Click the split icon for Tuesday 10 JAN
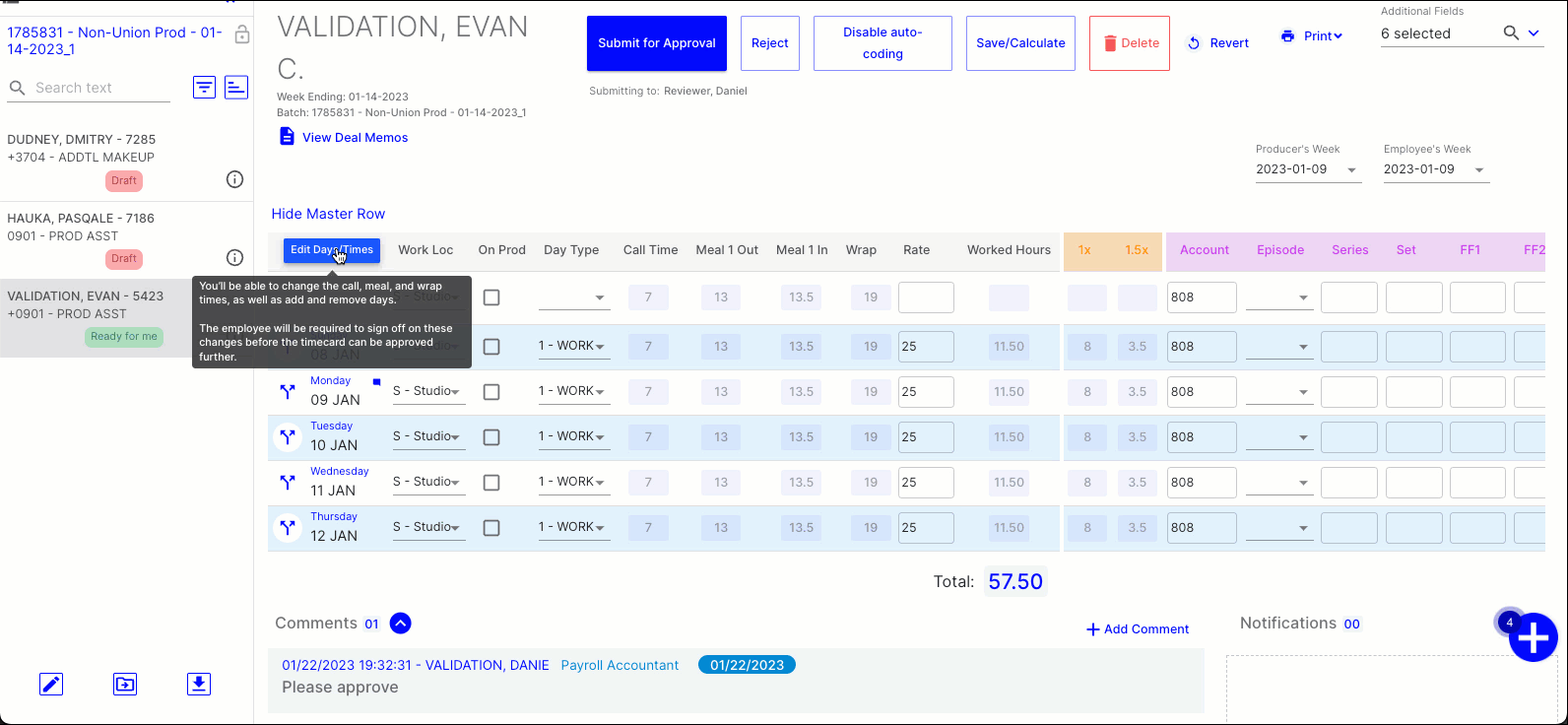1568x725 pixels. click(288, 437)
